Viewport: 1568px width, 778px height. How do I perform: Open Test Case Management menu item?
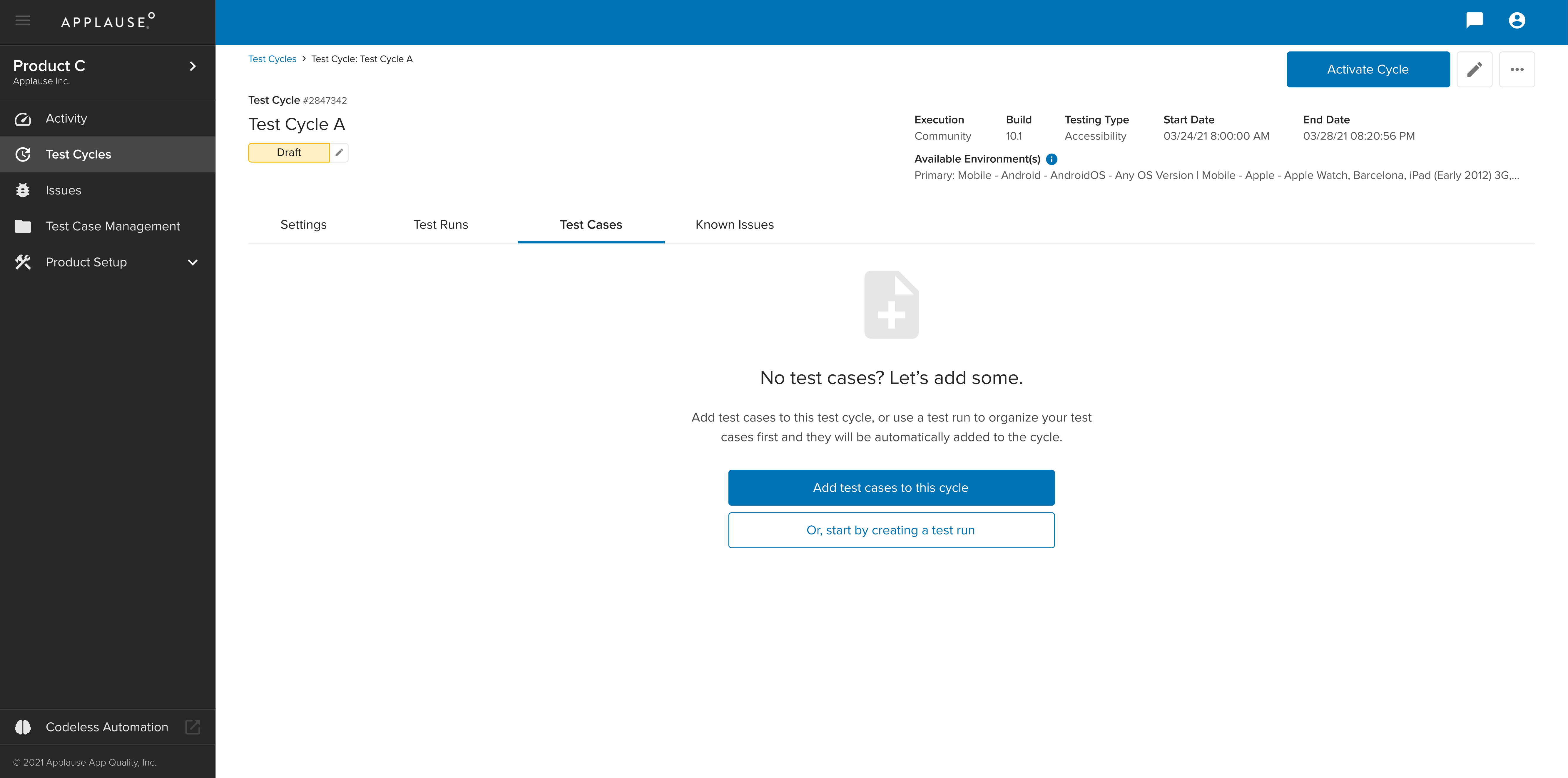point(108,226)
